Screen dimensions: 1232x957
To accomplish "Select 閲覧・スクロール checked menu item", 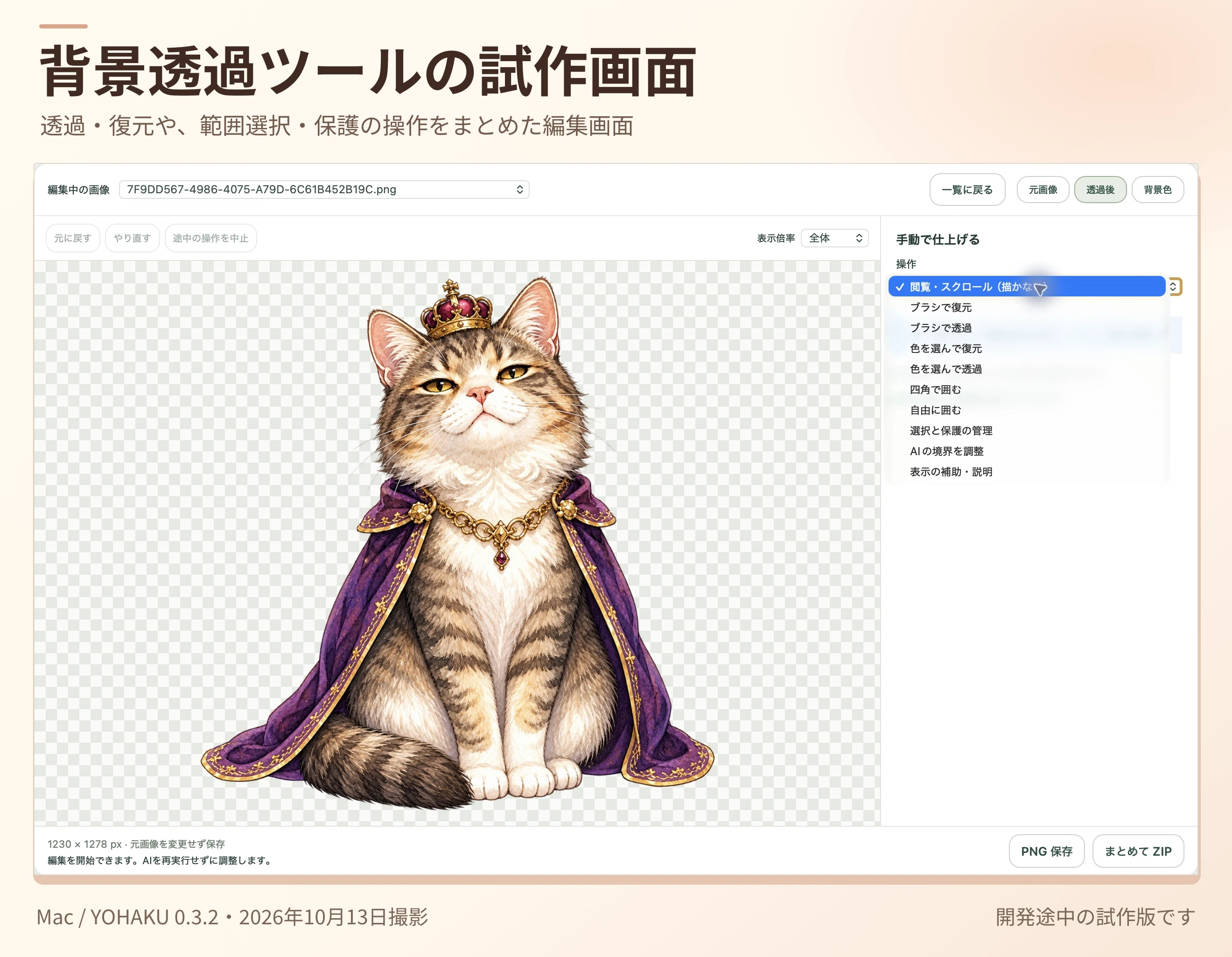I will pyautogui.click(x=1027, y=287).
